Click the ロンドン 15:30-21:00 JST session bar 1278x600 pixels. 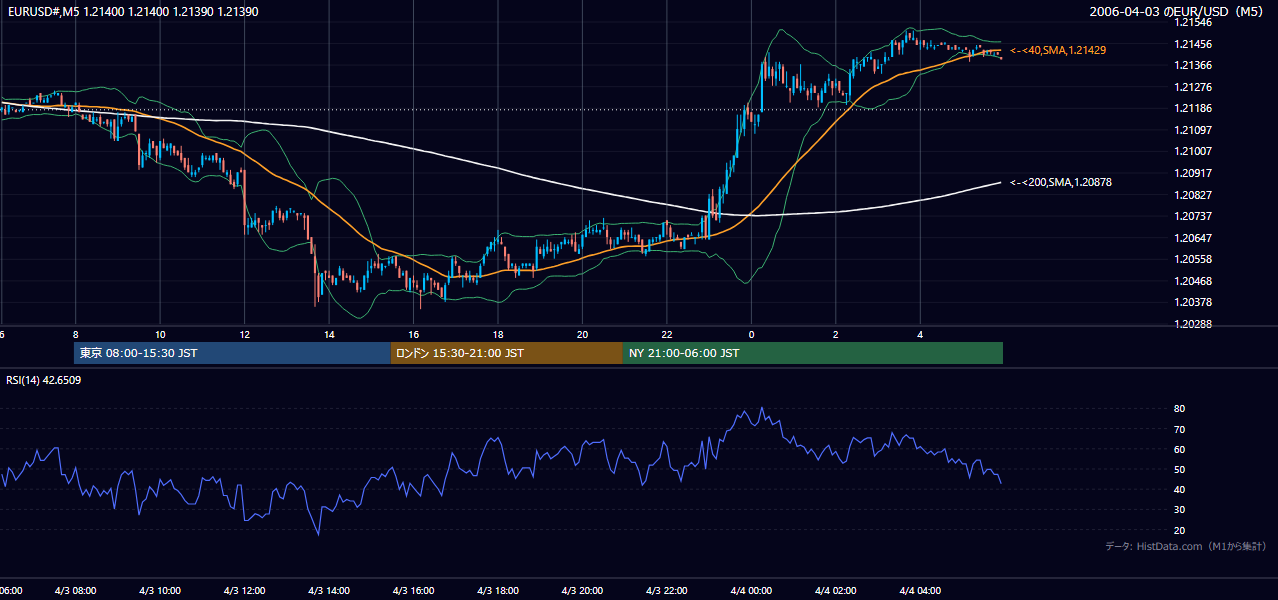coord(506,353)
